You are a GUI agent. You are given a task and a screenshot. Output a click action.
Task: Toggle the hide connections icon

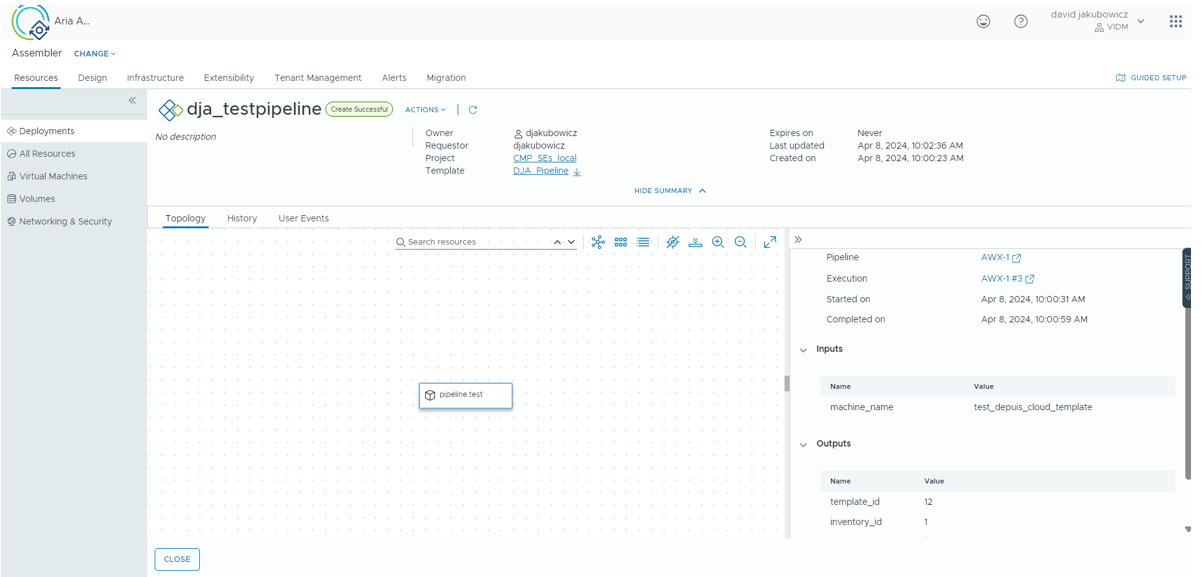coord(673,242)
